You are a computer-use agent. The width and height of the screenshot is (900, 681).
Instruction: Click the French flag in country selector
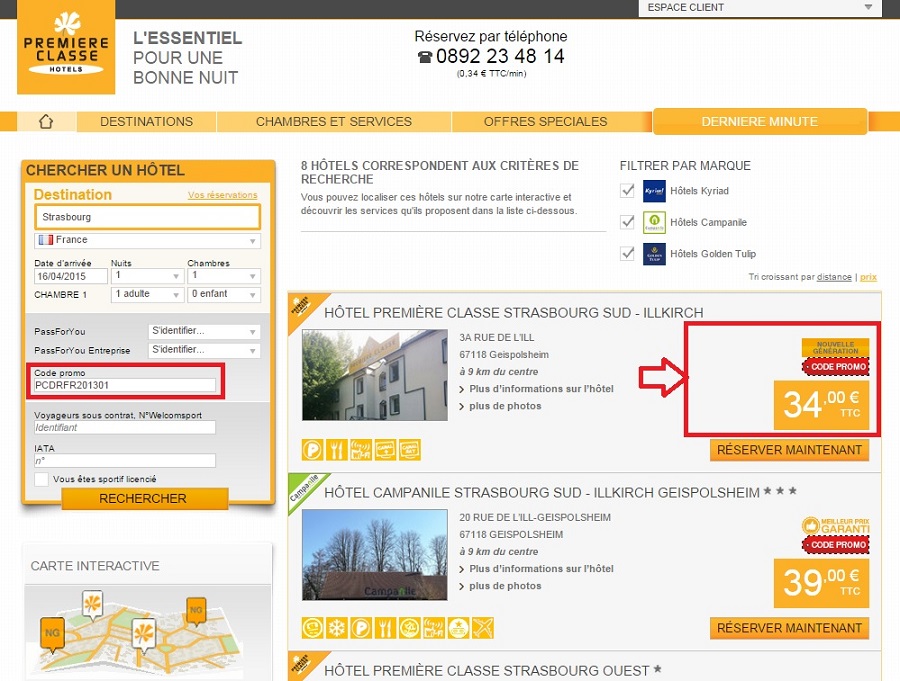click(45, 240)
